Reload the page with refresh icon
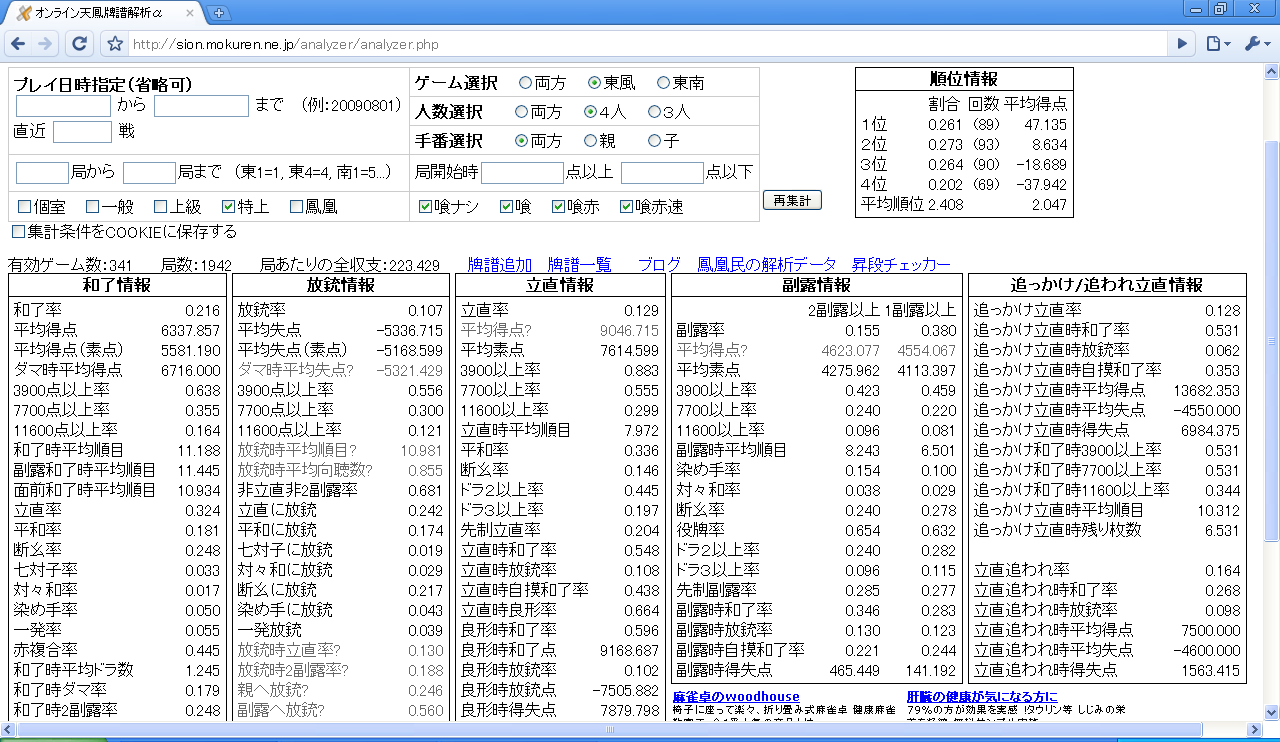 point(80,44)
